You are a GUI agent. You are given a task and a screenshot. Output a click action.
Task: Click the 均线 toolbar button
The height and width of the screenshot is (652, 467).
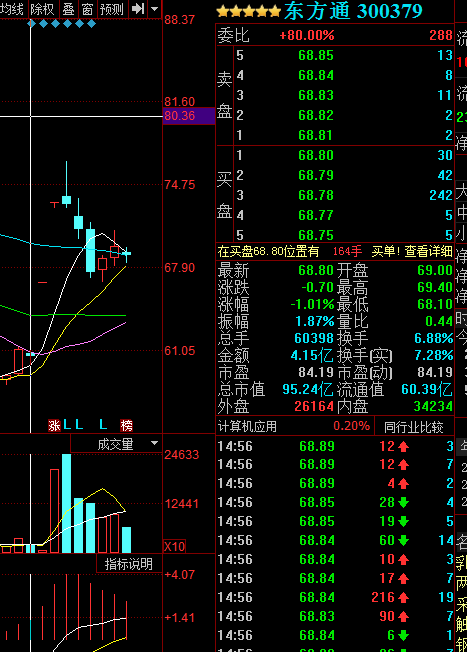[12, 8]
